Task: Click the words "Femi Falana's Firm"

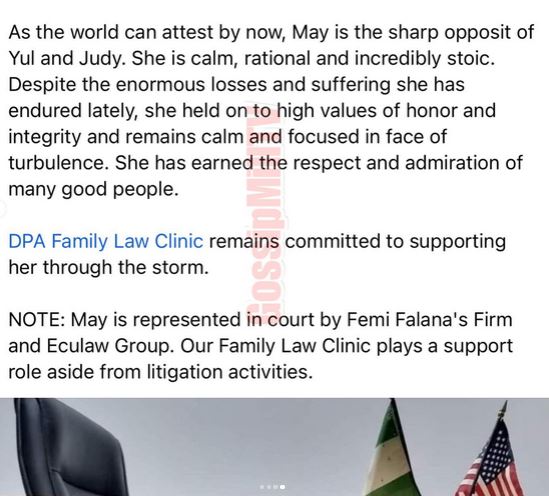Action: pyautogui.click(x=430, y=320)
